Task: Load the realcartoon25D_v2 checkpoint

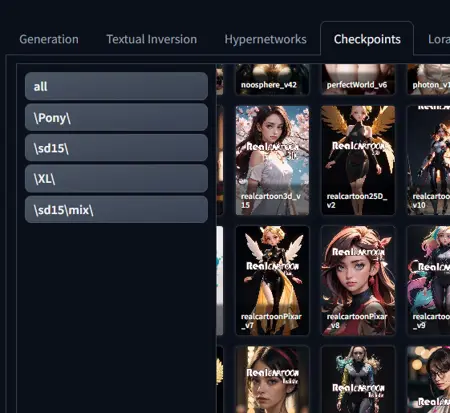Action: coord(358,160)
